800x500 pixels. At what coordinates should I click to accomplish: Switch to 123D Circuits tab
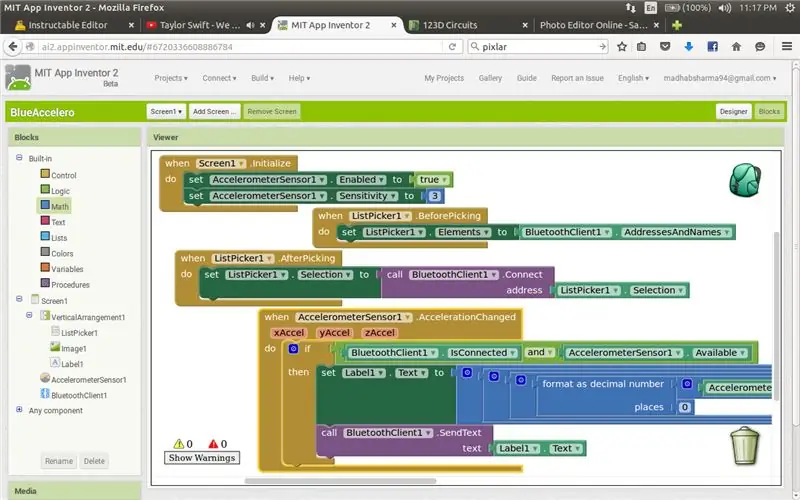[467, 25]
